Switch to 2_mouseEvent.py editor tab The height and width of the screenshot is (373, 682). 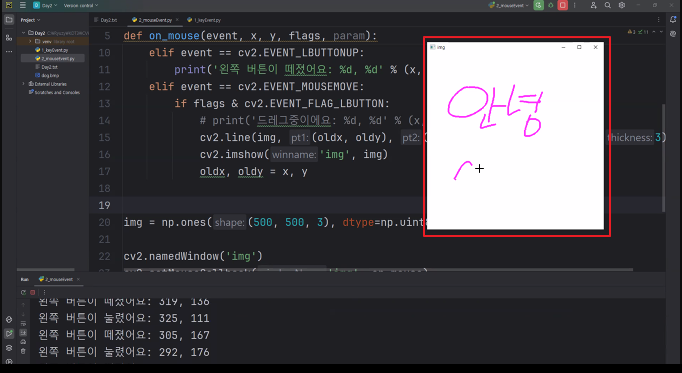[x=152, y=20]
